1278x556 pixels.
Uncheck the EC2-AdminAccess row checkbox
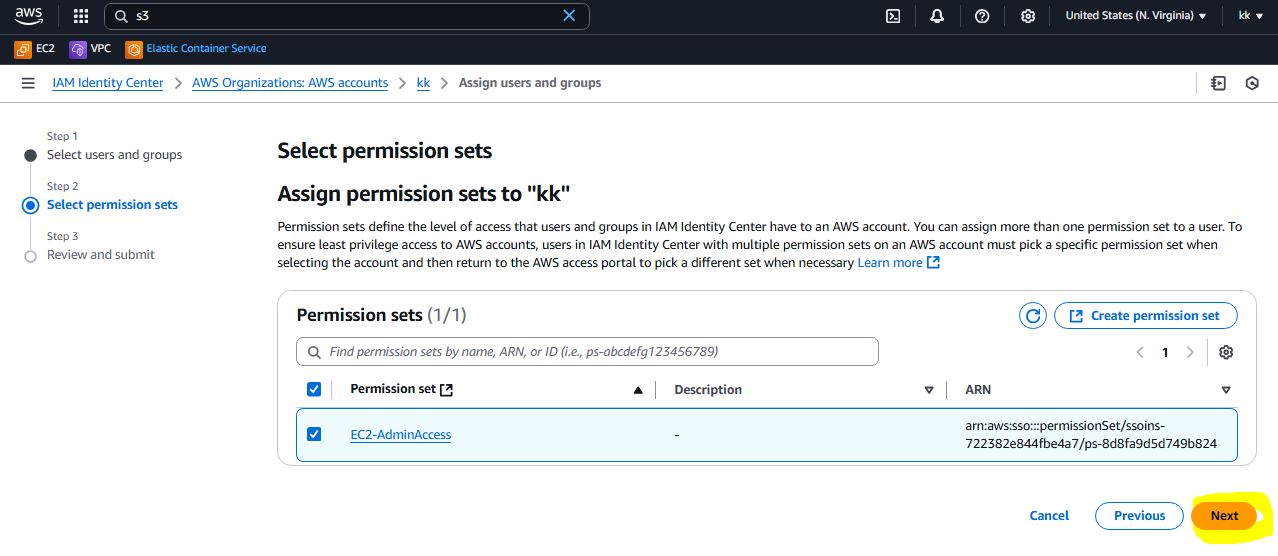click(x=314, y=434)
